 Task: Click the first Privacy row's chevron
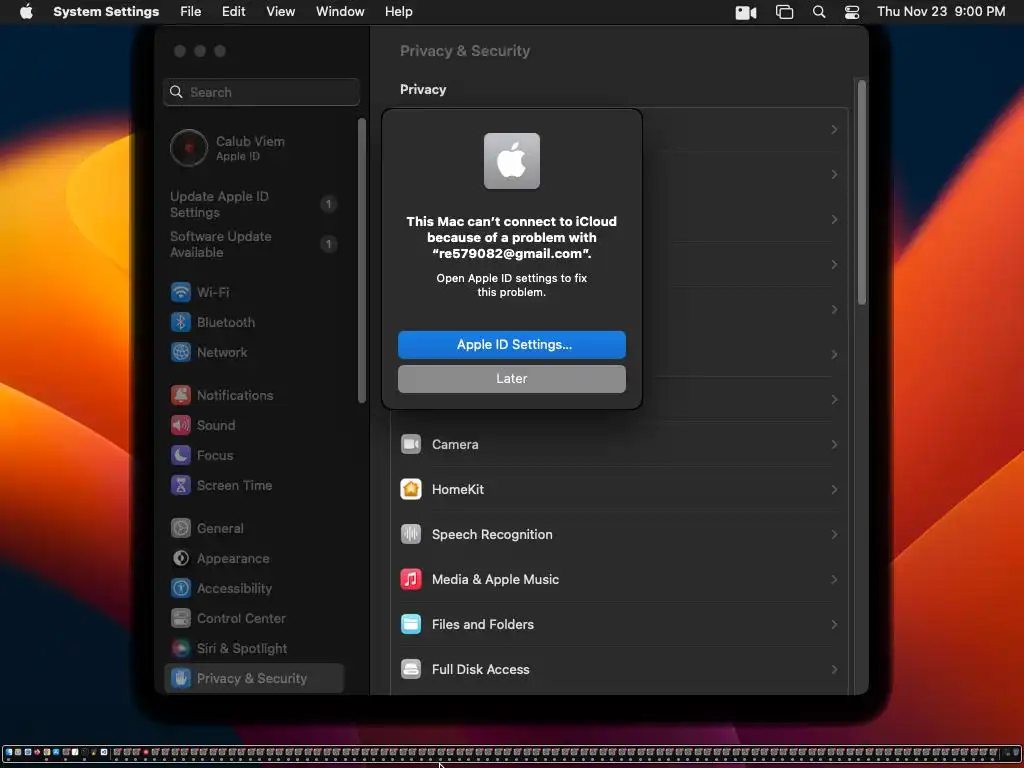click(834, 129)
